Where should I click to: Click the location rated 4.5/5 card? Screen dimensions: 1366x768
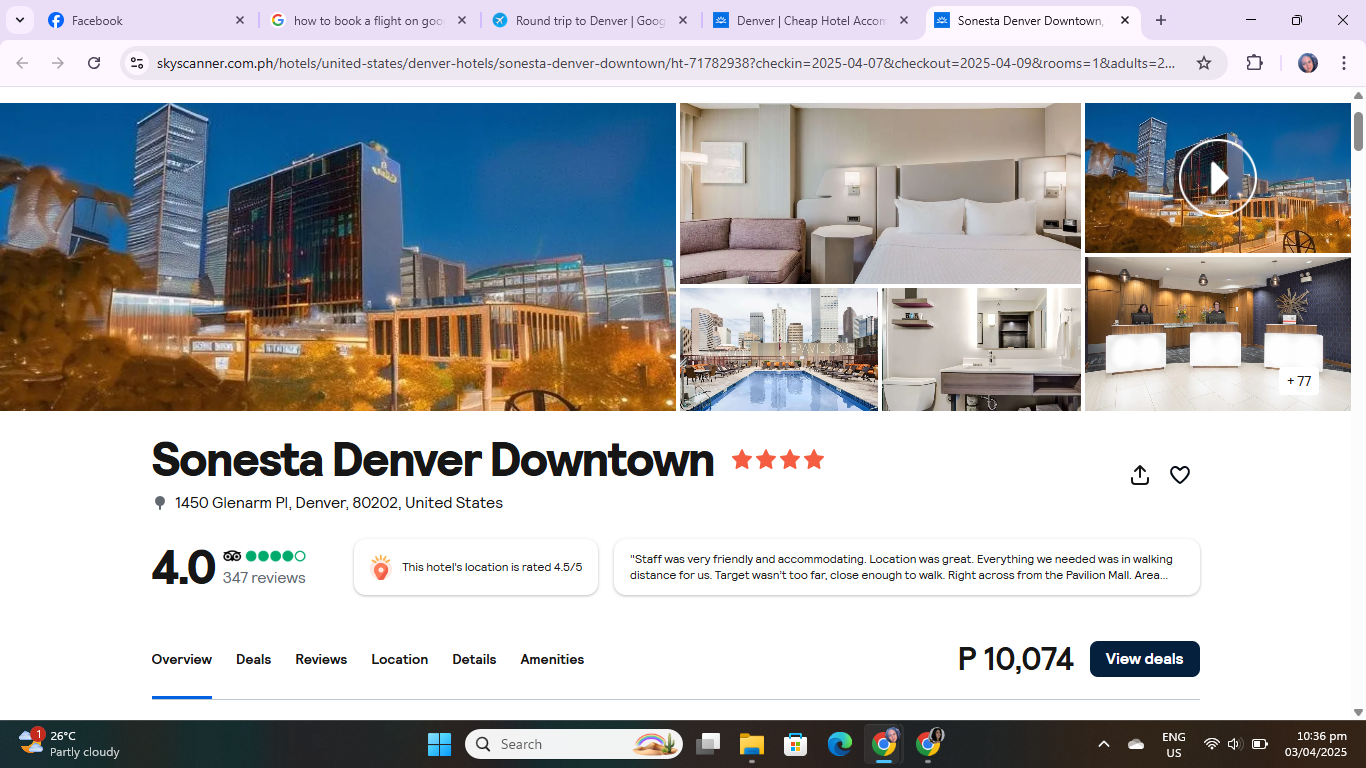point(476,567)
